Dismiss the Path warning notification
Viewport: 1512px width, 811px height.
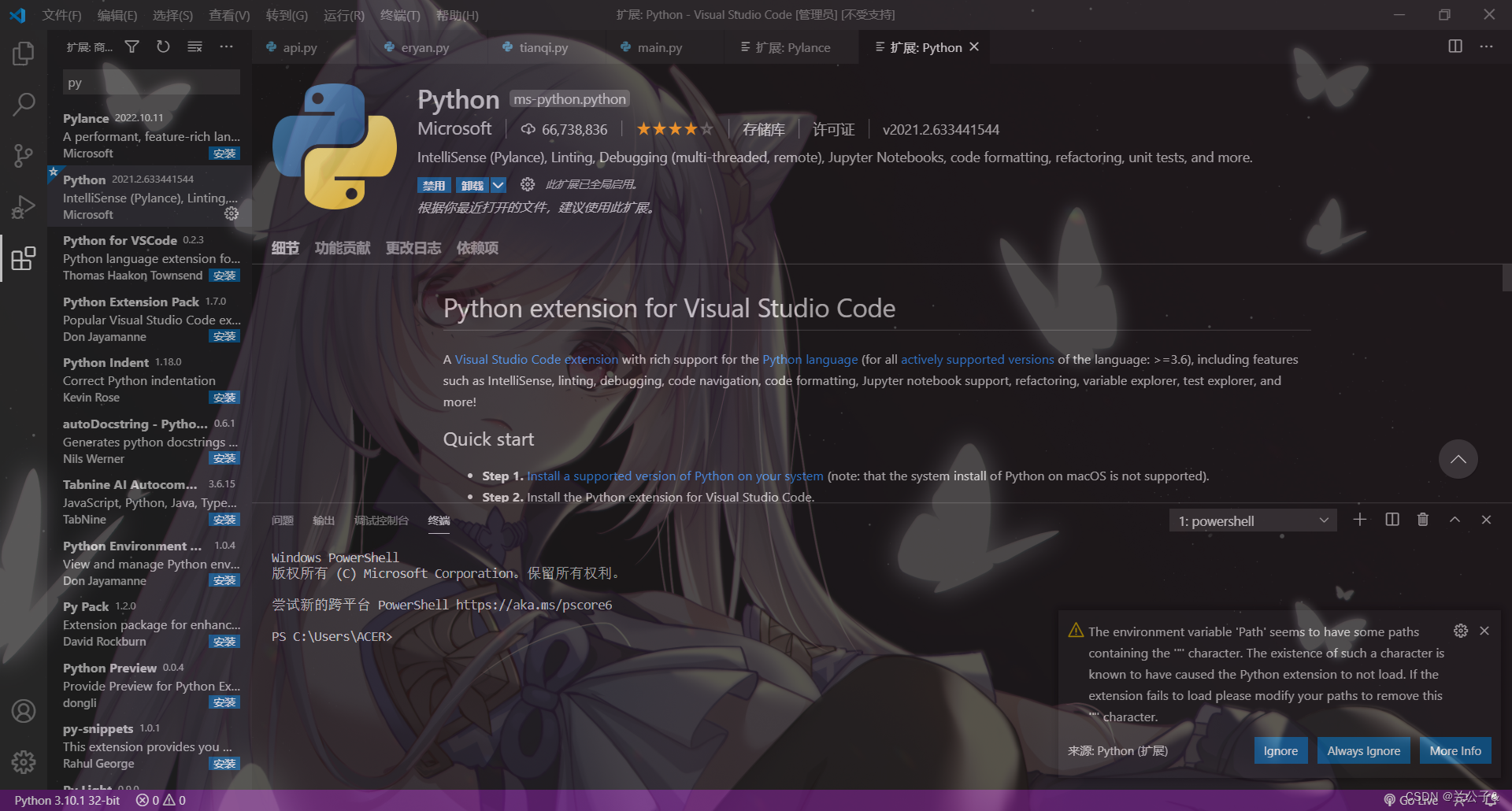pos(1484,631)
